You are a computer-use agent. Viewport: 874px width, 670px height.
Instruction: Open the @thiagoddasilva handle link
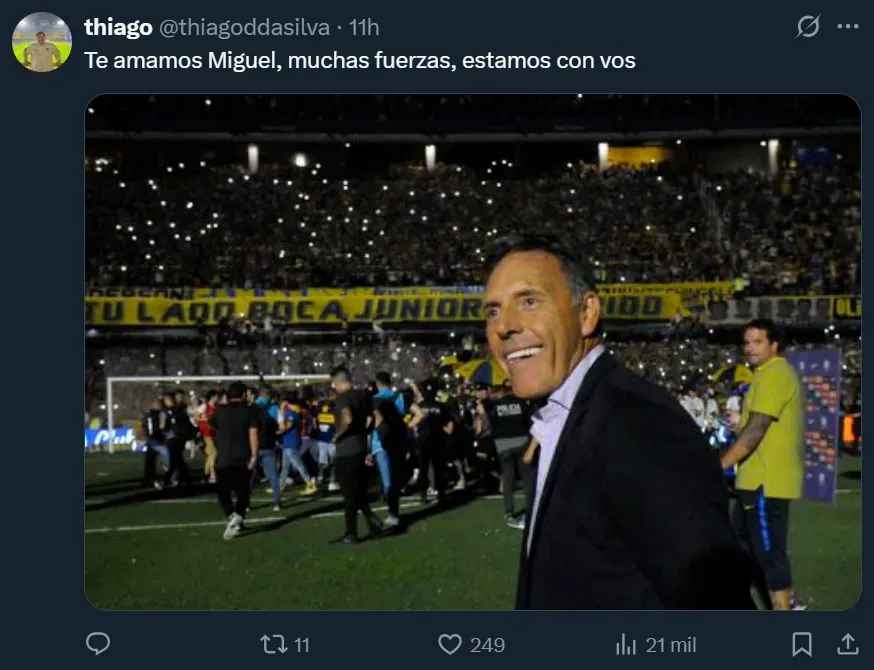click(x=243, y=27)
